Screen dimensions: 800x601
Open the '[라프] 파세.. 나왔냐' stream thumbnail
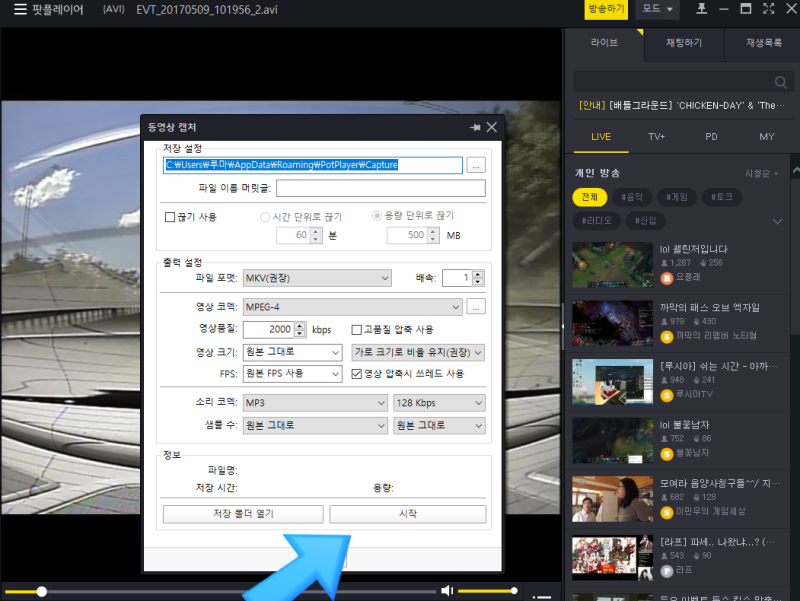click(x=612, y=558)
